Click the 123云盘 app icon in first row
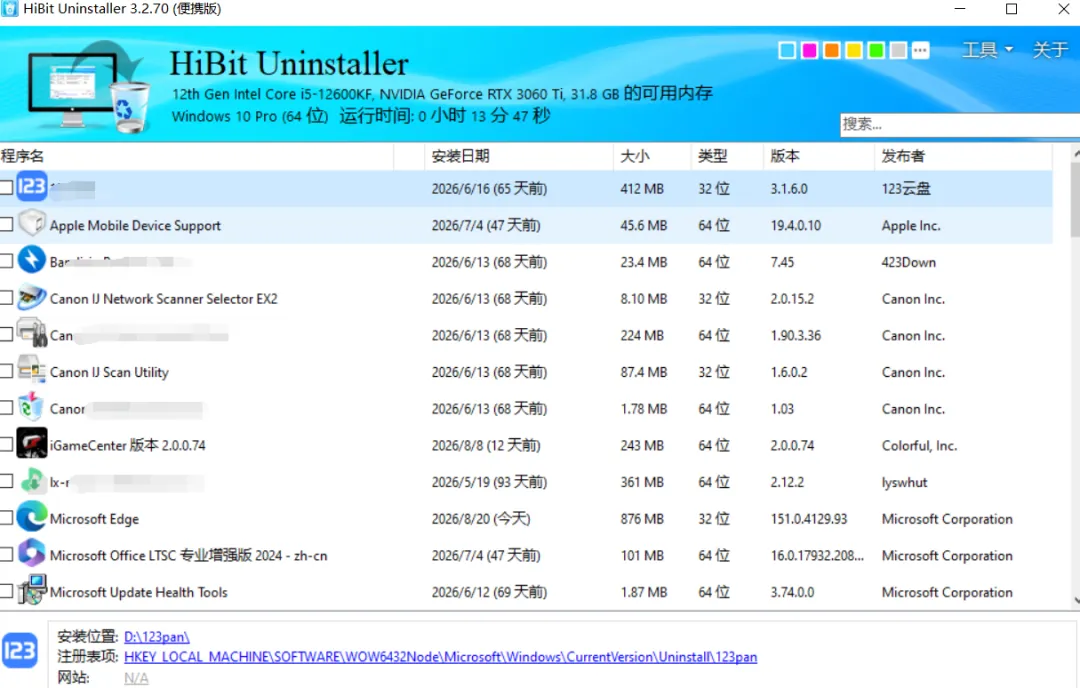1080x688 pixels. (32, 186)
